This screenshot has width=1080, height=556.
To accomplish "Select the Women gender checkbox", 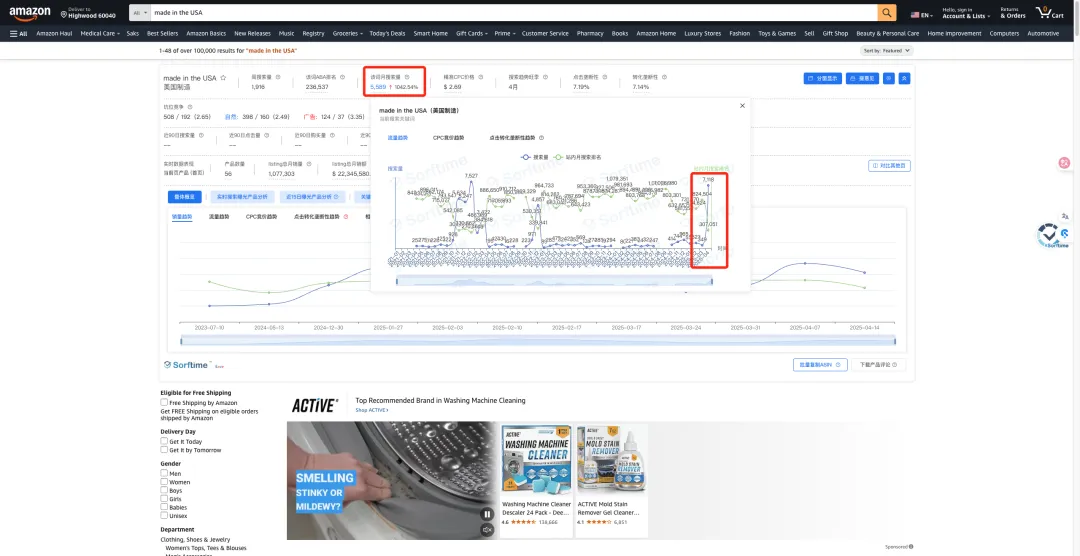I will 164,482.
